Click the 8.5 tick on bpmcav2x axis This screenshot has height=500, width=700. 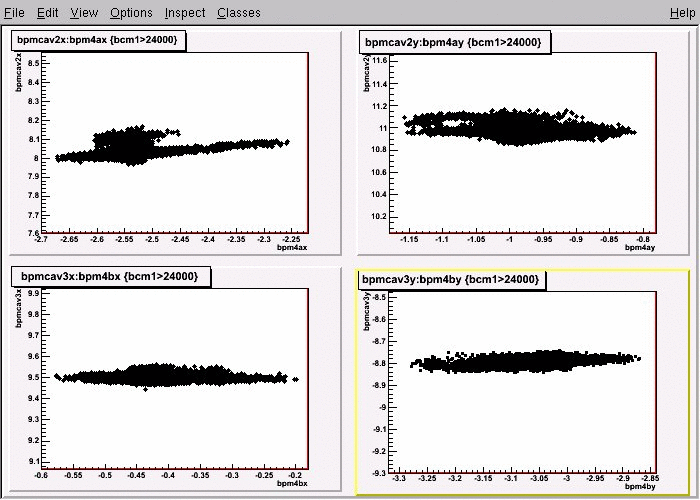33,63
